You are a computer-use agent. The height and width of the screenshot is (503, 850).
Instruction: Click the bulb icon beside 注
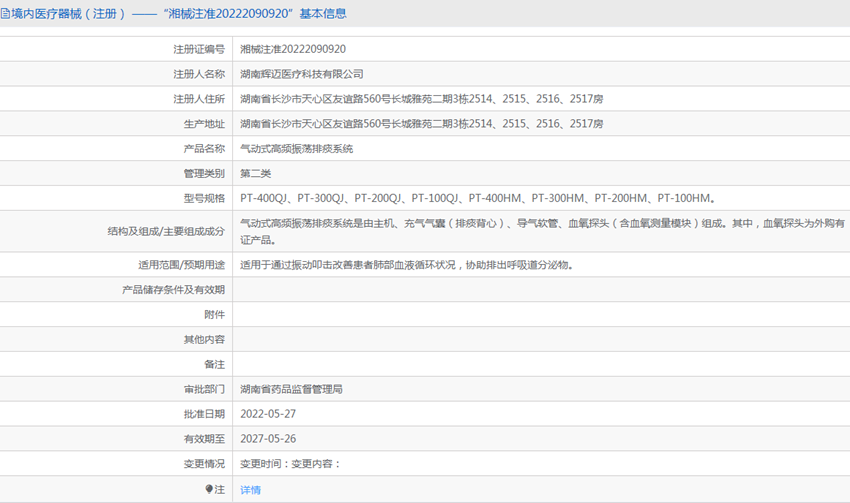209,490
